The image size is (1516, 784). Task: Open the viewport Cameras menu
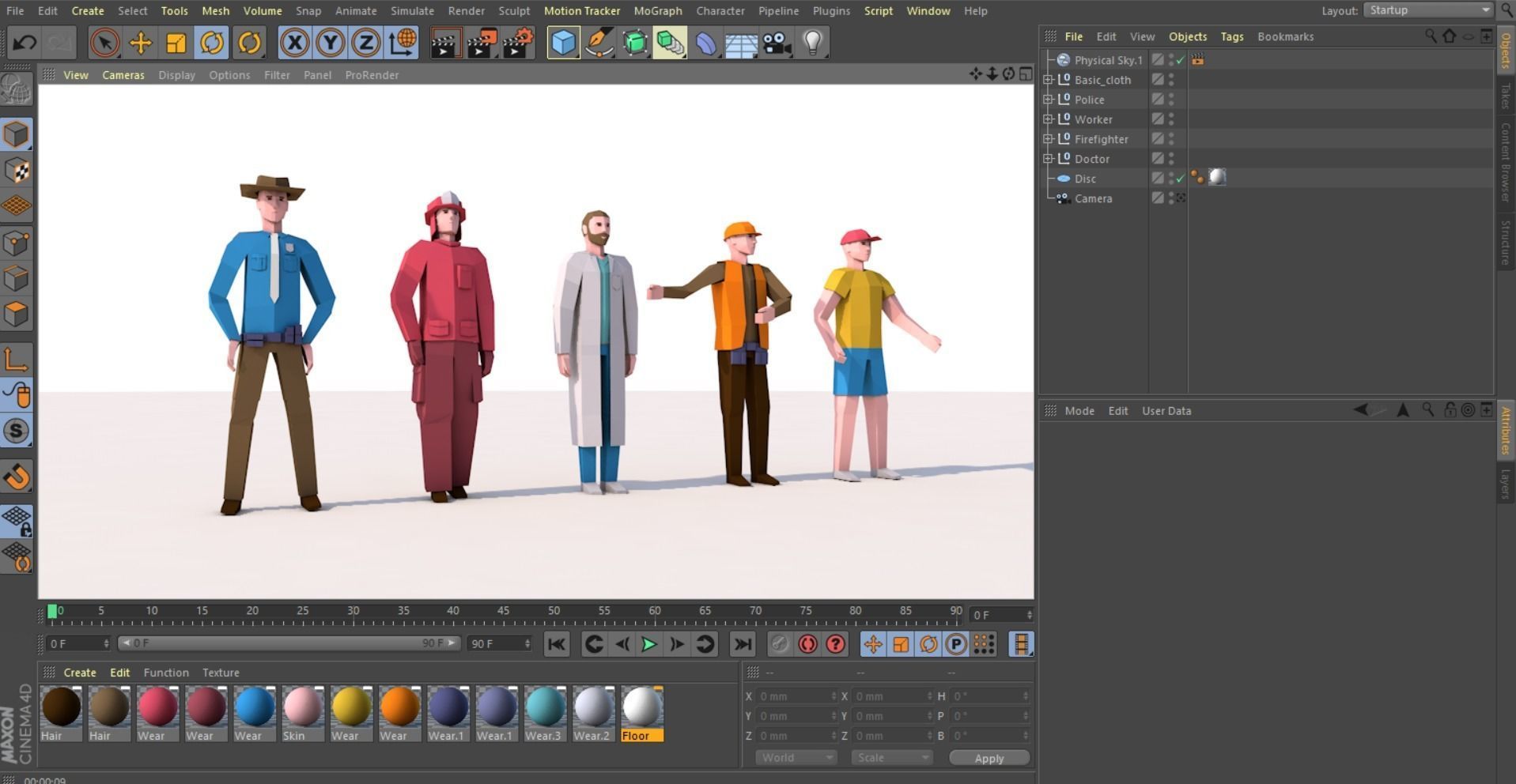[x=123, y=75]
